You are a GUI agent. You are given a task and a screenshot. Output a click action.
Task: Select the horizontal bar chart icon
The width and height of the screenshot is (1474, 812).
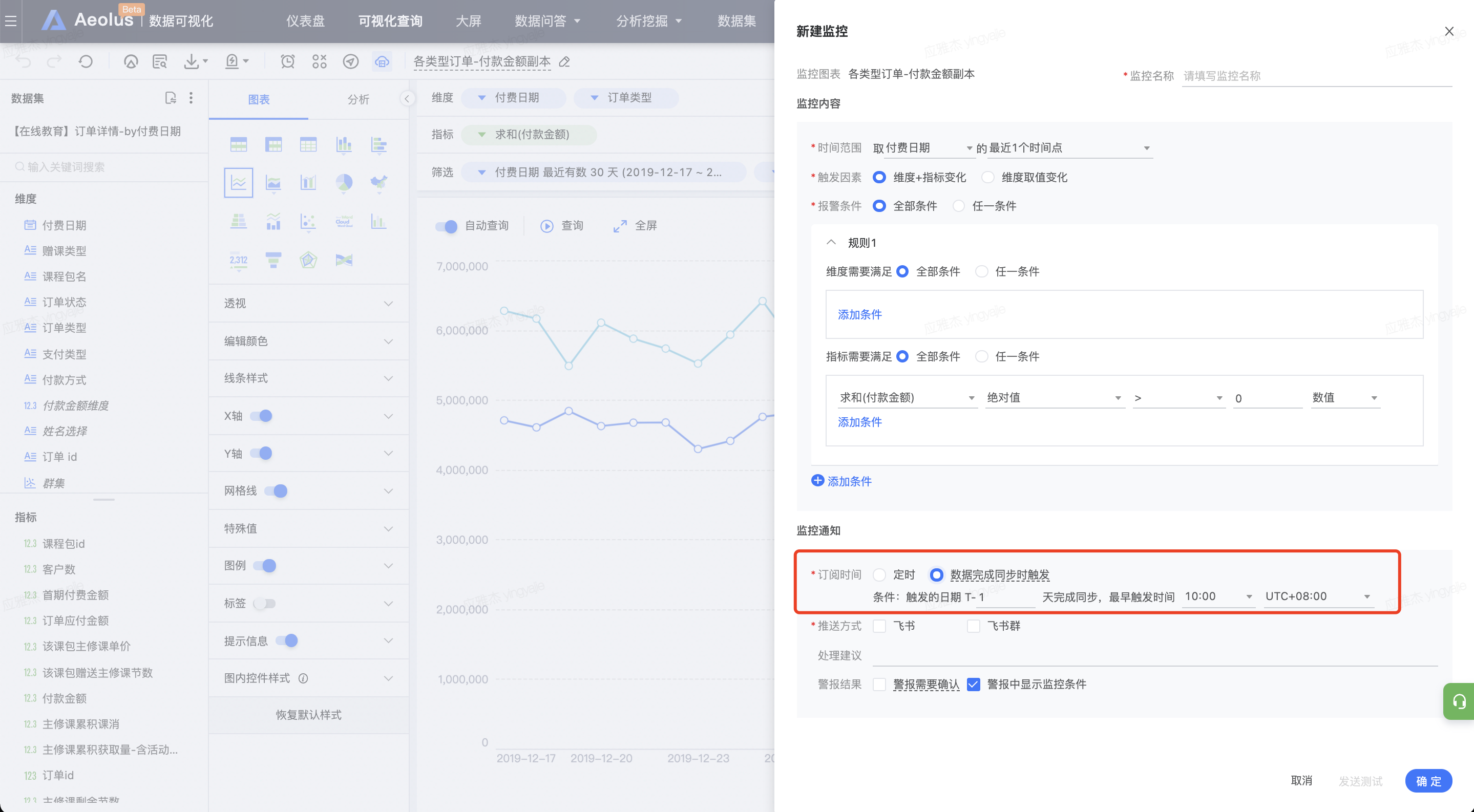point(379,145)
